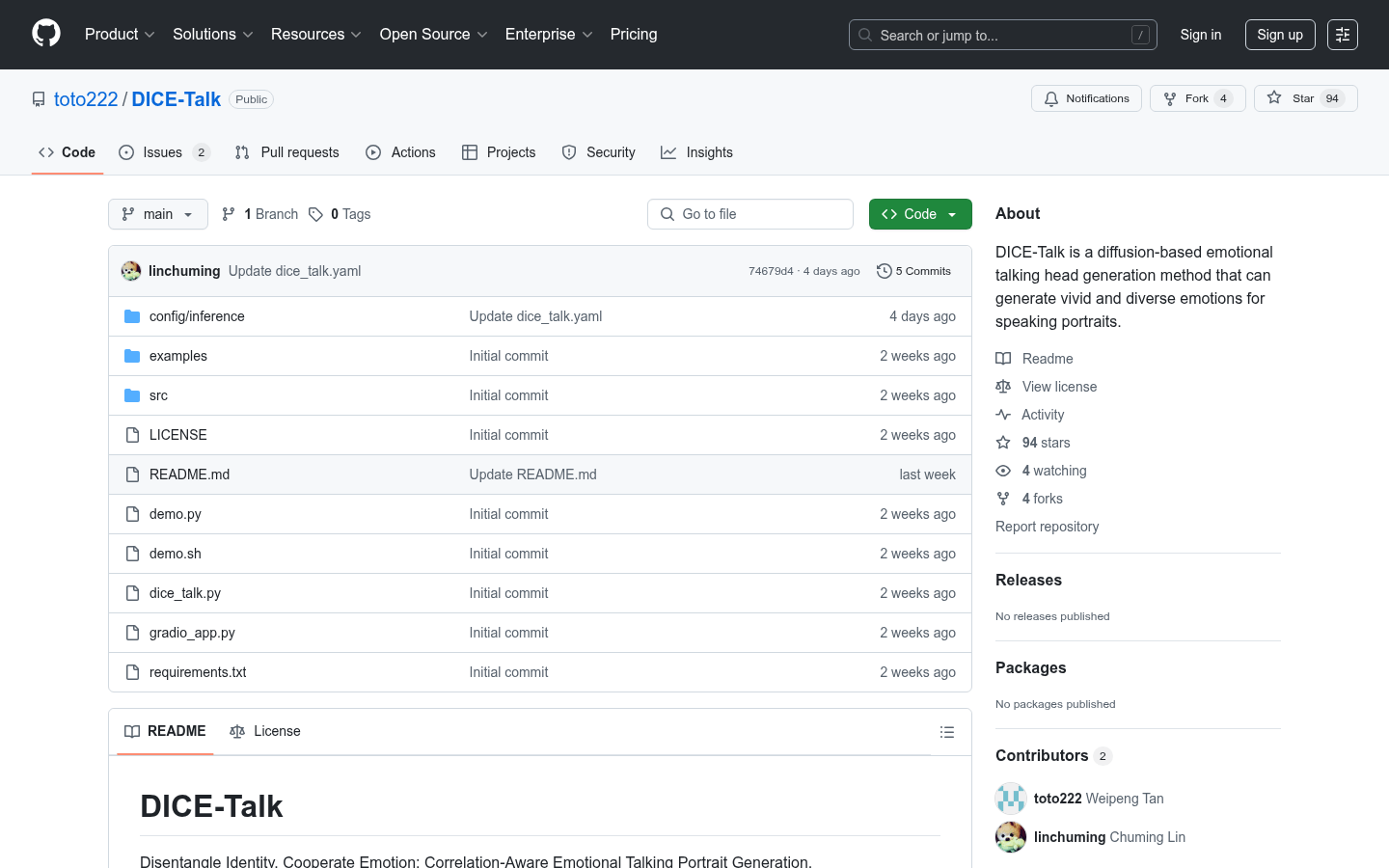Click the Search or jump to field
Screen dimensions: 1389x868
point(1003,35)
